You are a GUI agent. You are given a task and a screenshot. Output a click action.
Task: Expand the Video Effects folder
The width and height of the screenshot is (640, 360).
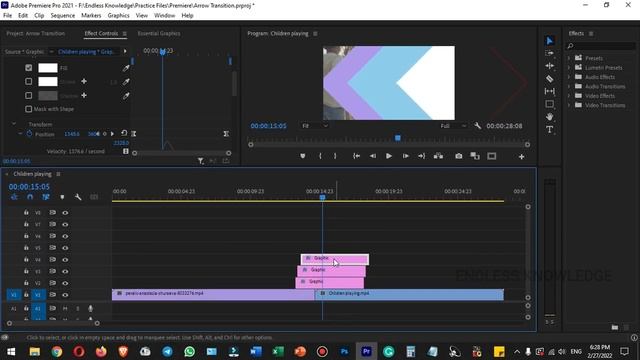569,96
